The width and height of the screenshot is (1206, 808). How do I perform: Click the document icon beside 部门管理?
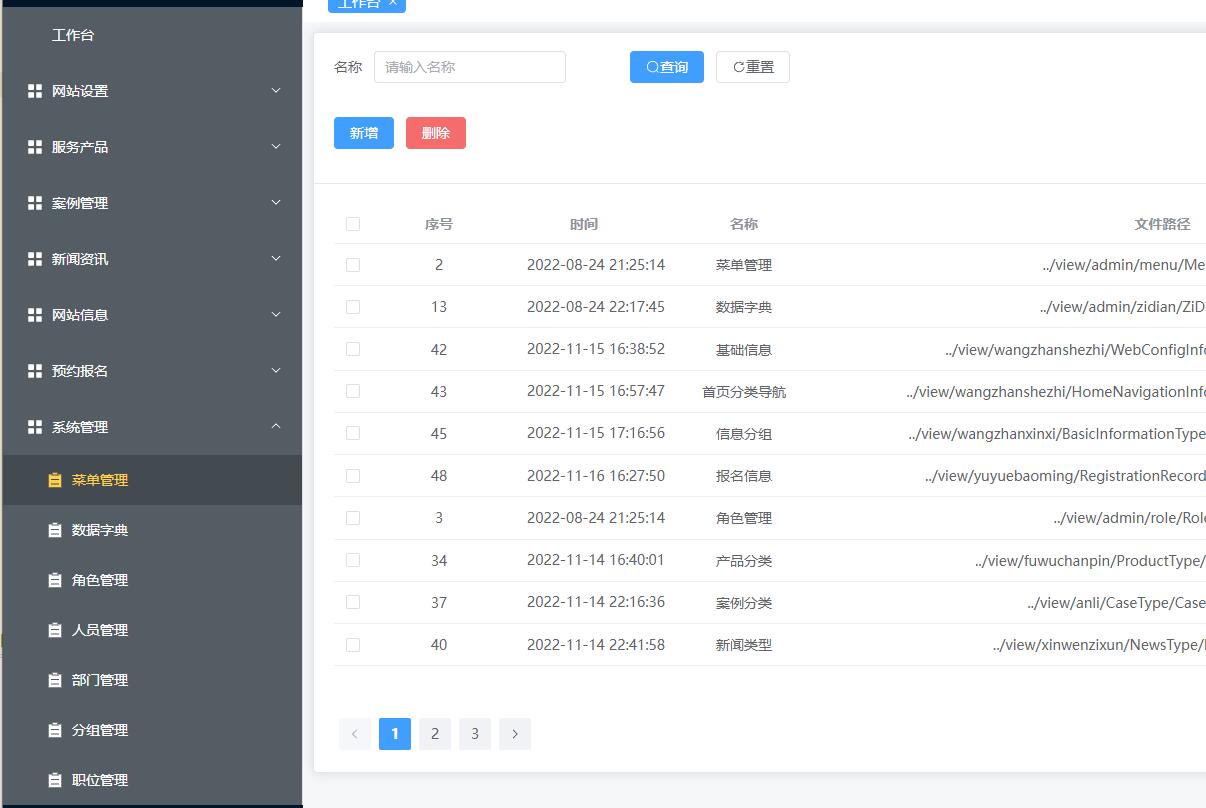click(55, 680)
